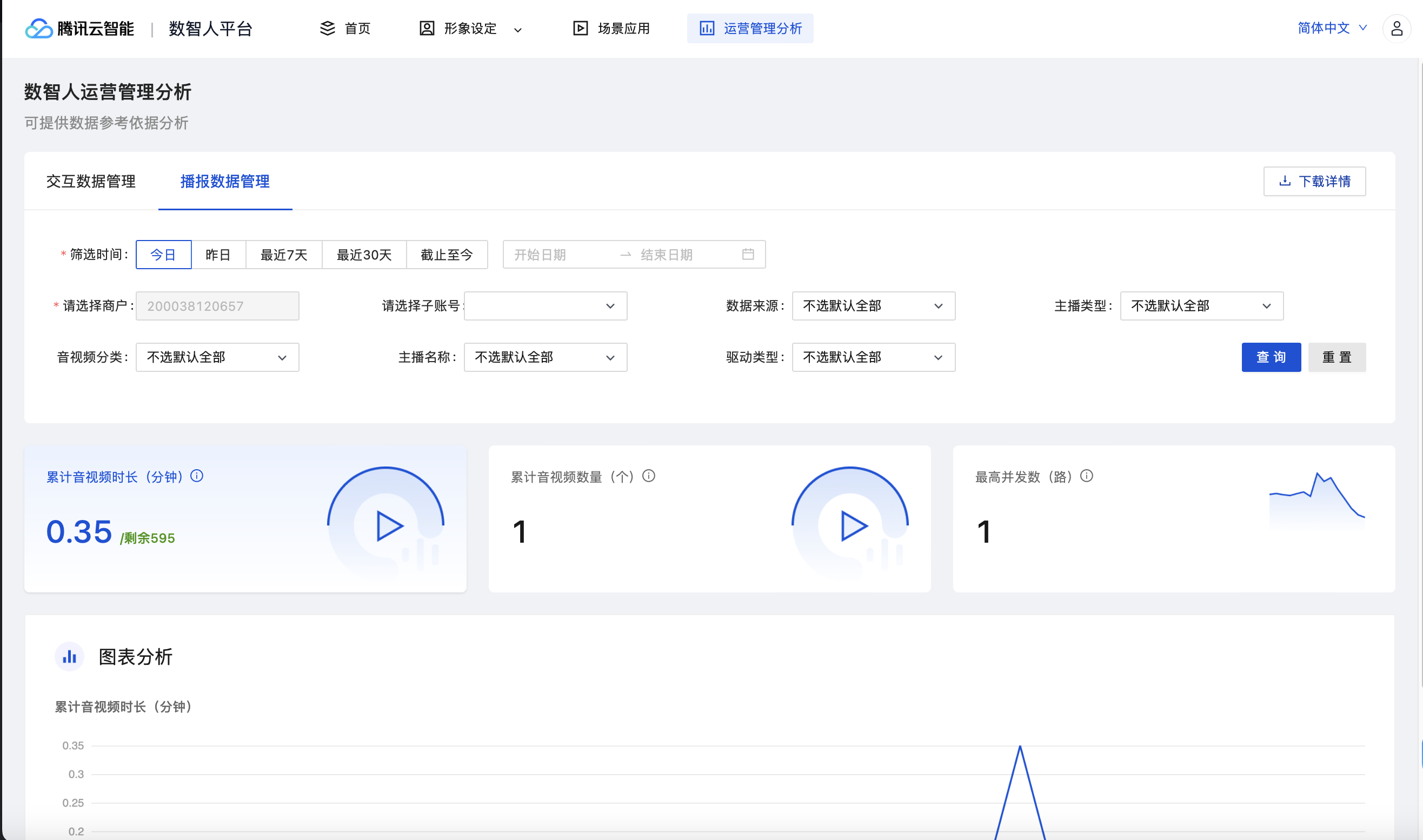Open the 音视频分类 dropdown

pyautogui.click(x=217, y=357)
